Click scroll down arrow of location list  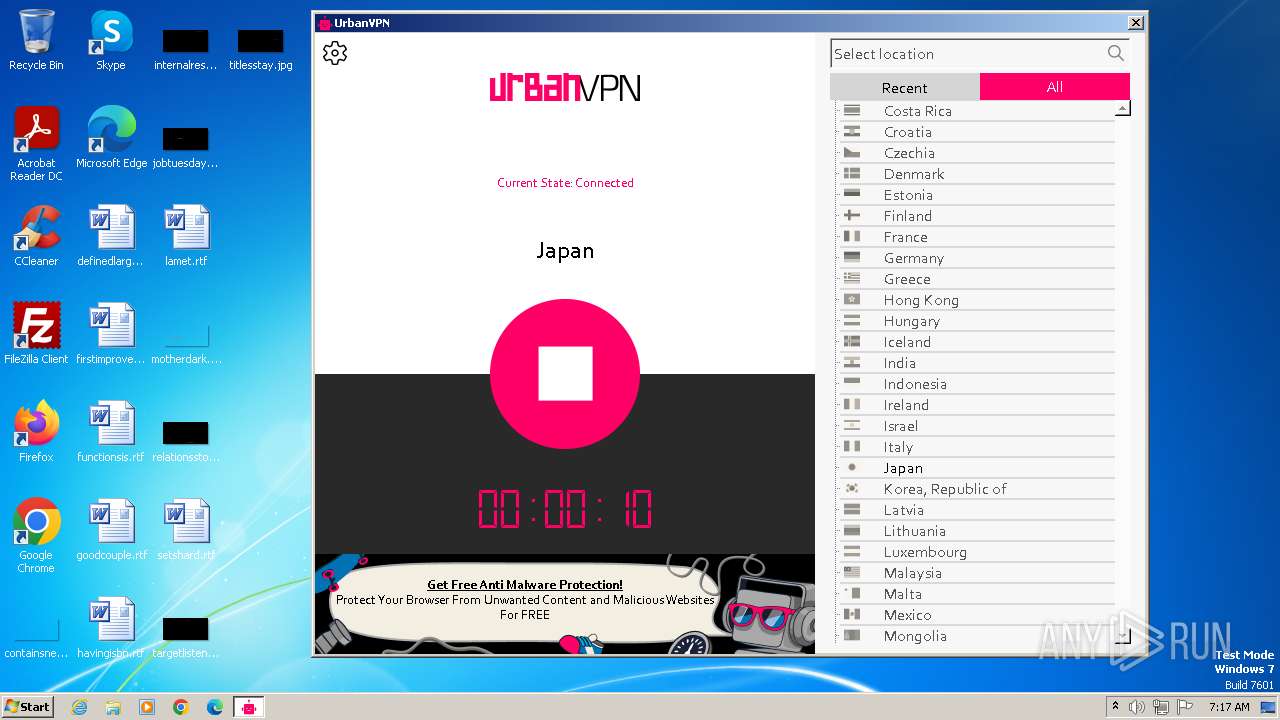click(1123, 636)
